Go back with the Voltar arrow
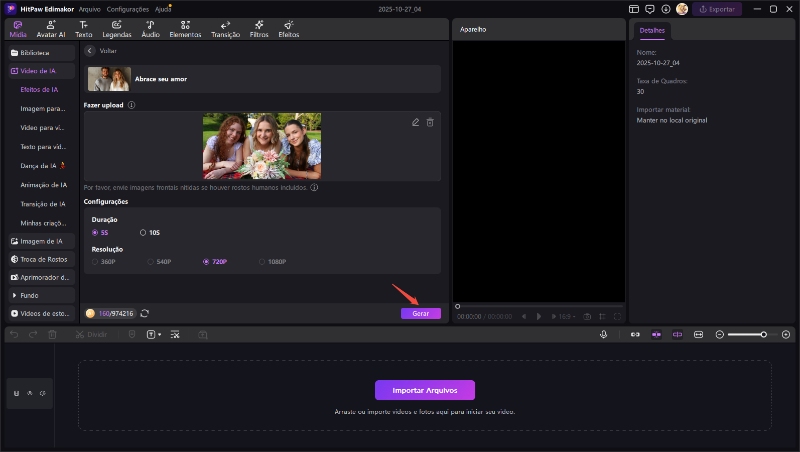The height and width of the screenshot is (452, 800). pos(90,51)
